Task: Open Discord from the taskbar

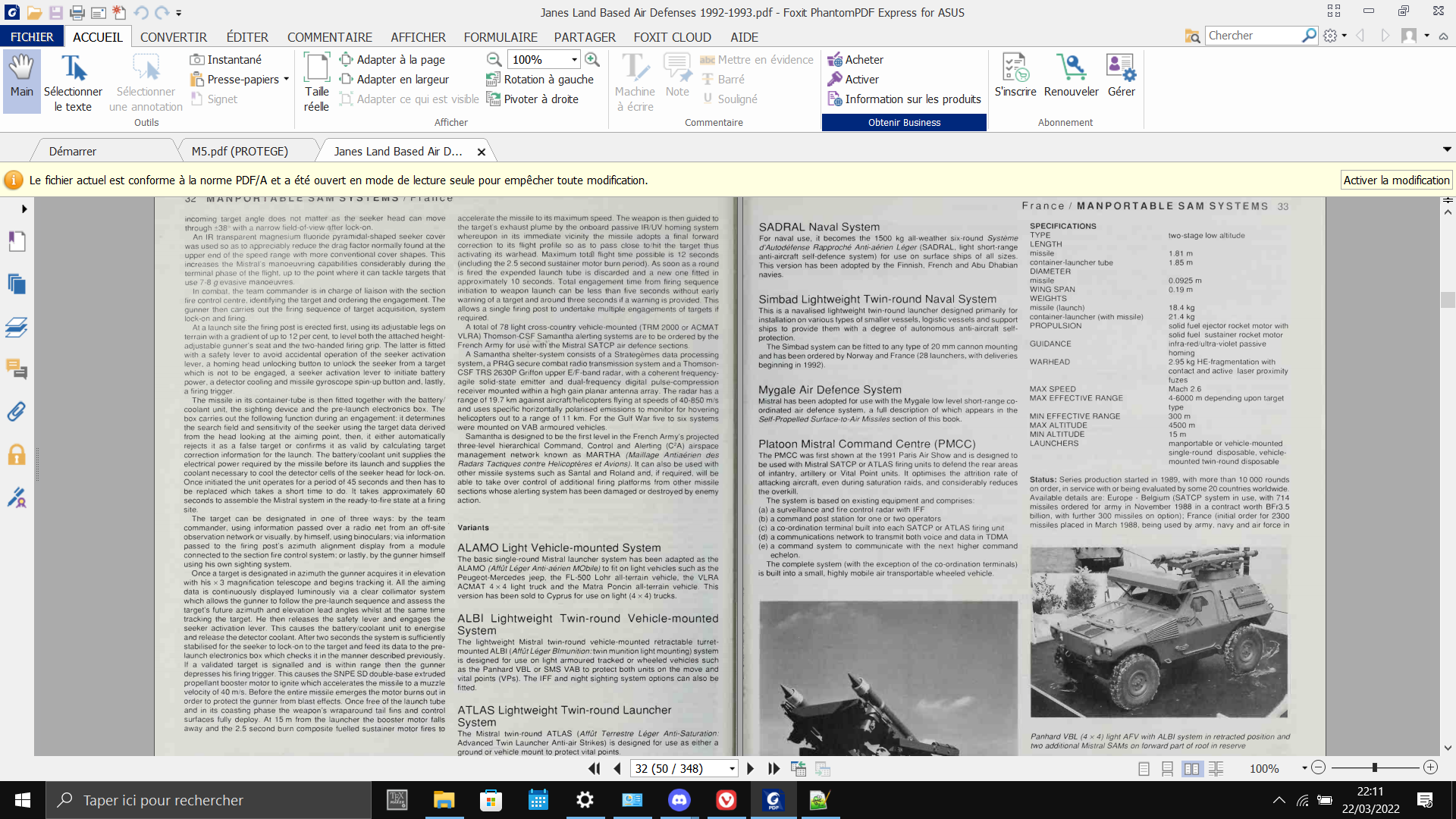Action: pyautogui.click(x=679, y=800)
